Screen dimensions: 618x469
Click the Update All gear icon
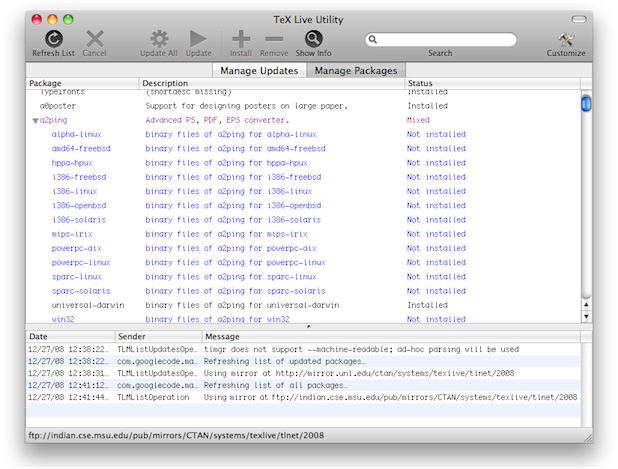coord(159,39)
